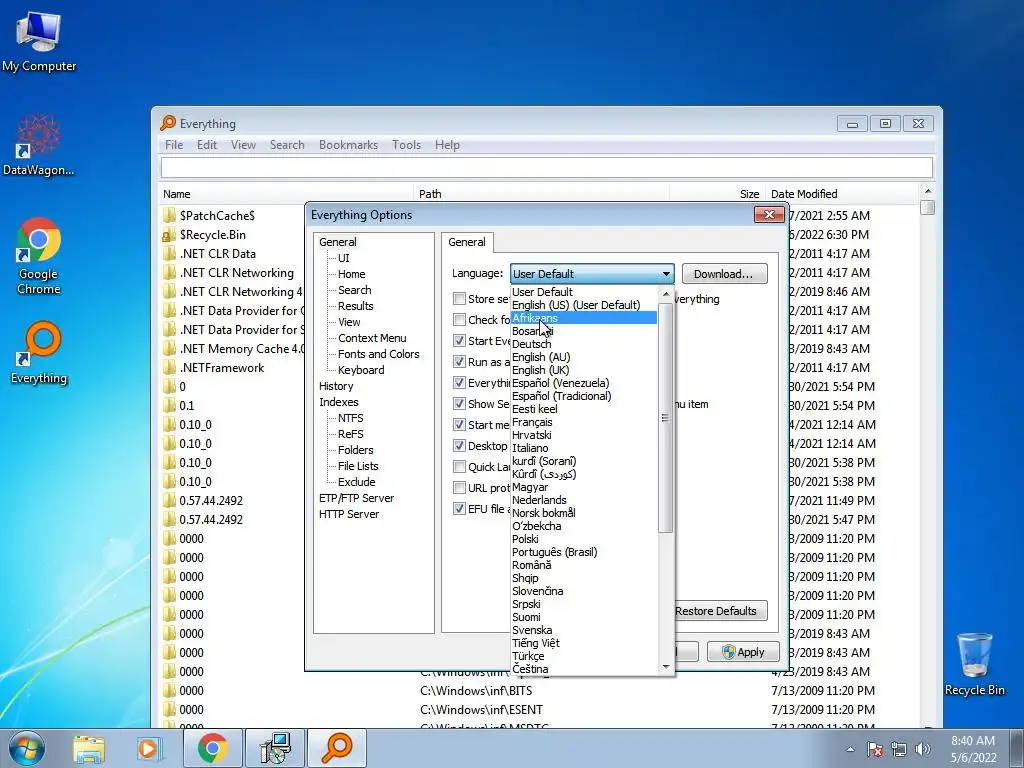Open File Explorer from taskbar
This screenshot has width=1024, height=768.
(x=89, y=749)
